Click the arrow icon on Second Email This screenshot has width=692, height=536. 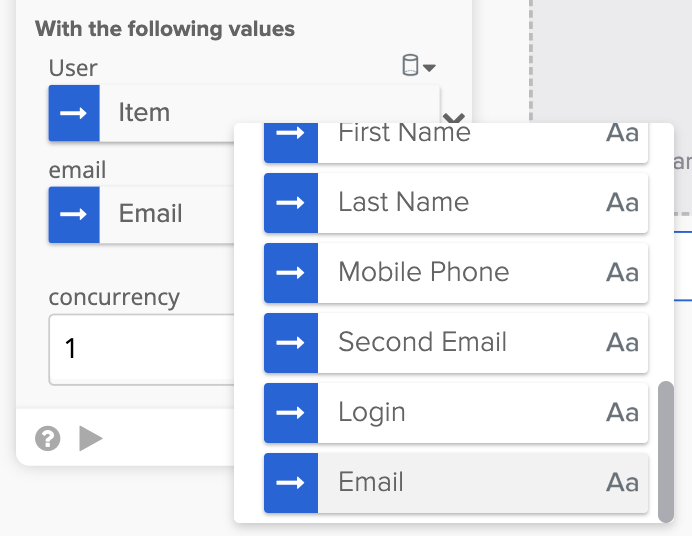[x=290, y=342]
